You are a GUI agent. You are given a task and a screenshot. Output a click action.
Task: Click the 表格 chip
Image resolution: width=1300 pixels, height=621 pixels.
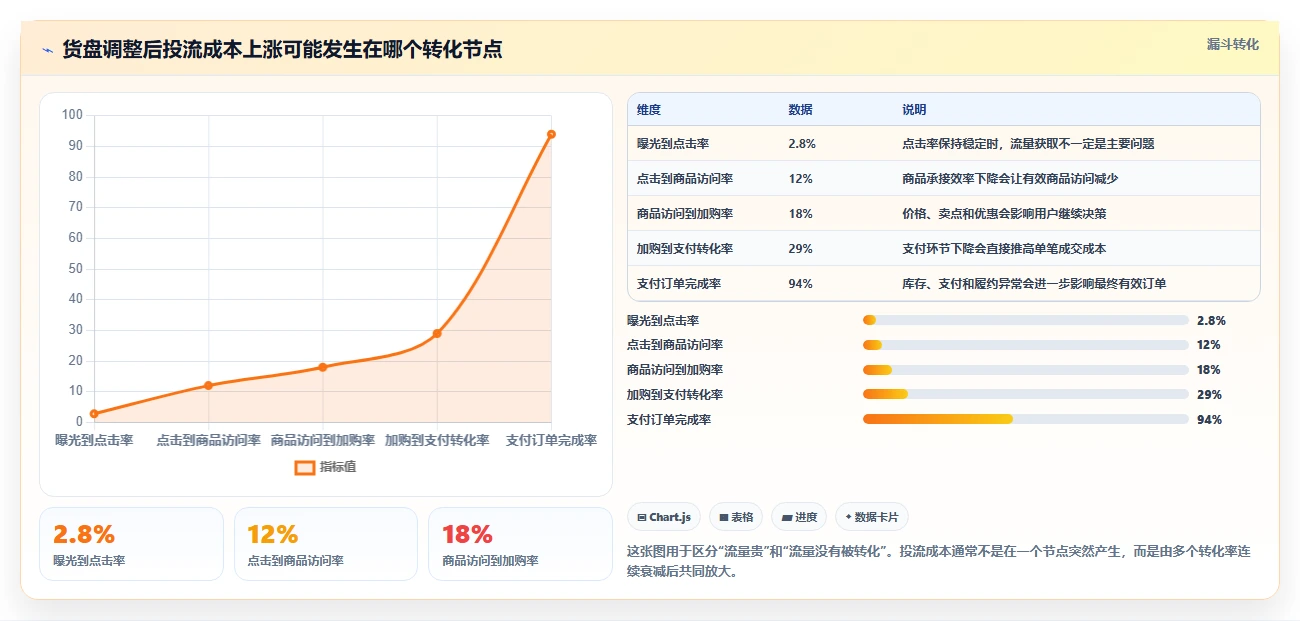(x=735, y=517)
